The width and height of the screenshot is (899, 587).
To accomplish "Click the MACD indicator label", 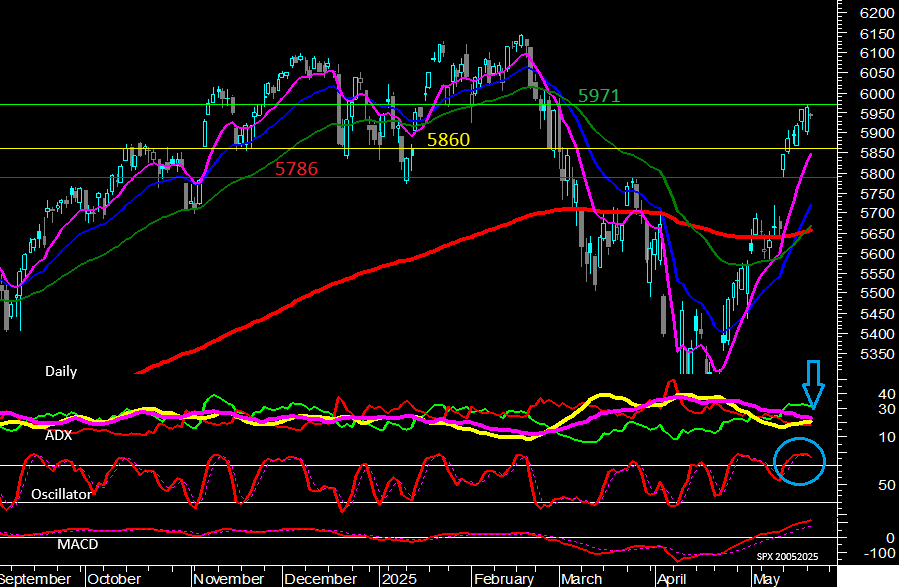I will (x=77, y=544).
